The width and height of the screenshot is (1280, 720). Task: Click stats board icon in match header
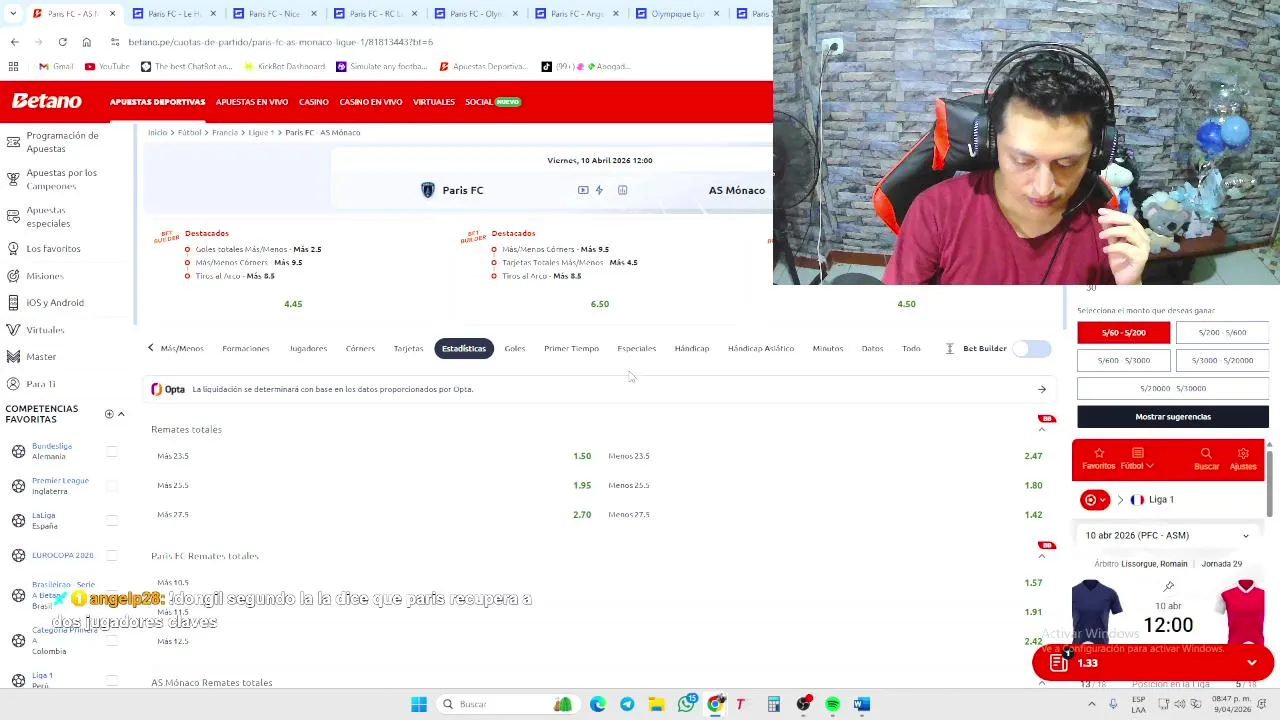[622, 190]
